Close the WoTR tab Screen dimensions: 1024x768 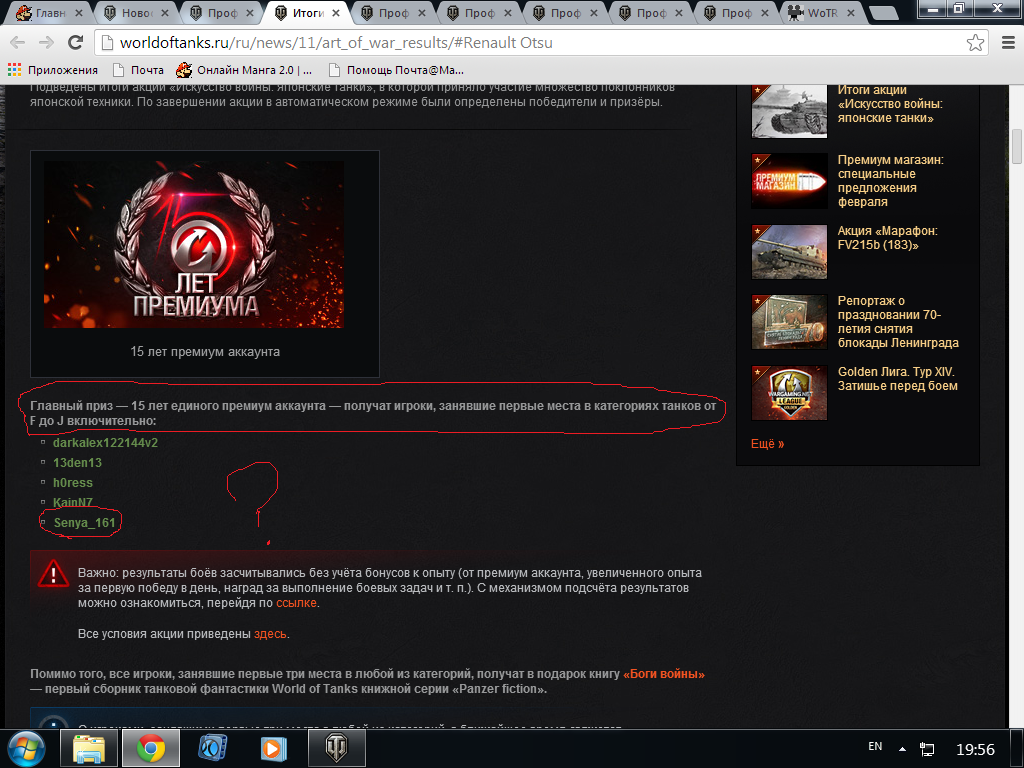point(851,12)
